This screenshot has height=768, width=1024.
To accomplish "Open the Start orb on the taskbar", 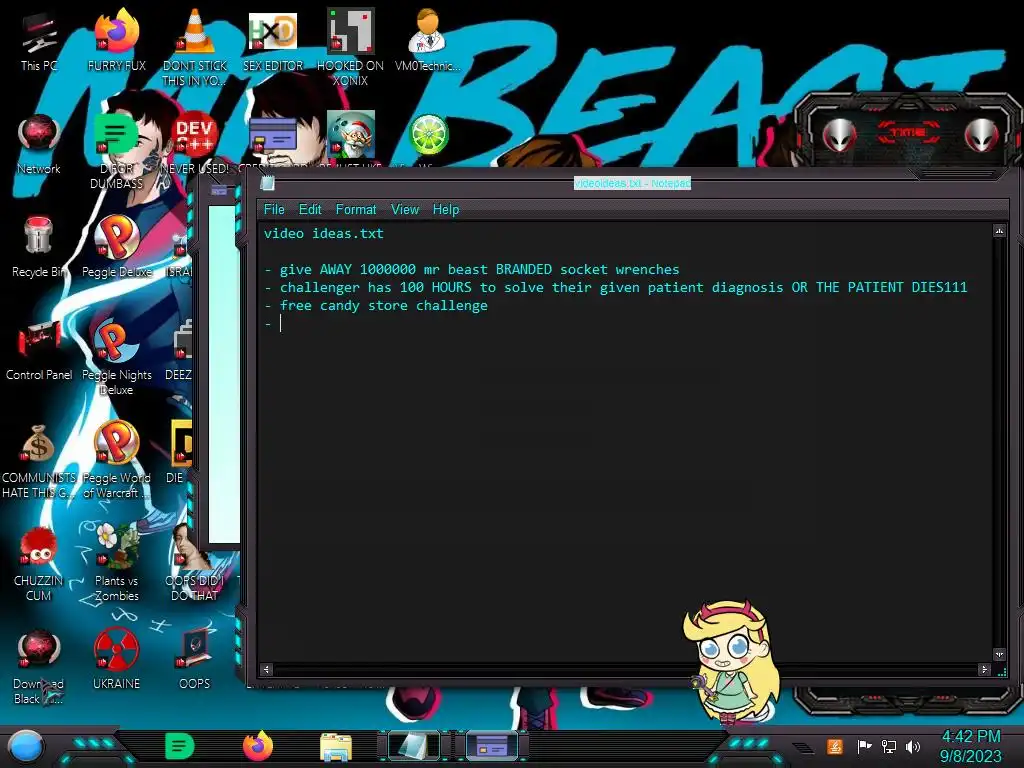I will (x=25, y=747).
